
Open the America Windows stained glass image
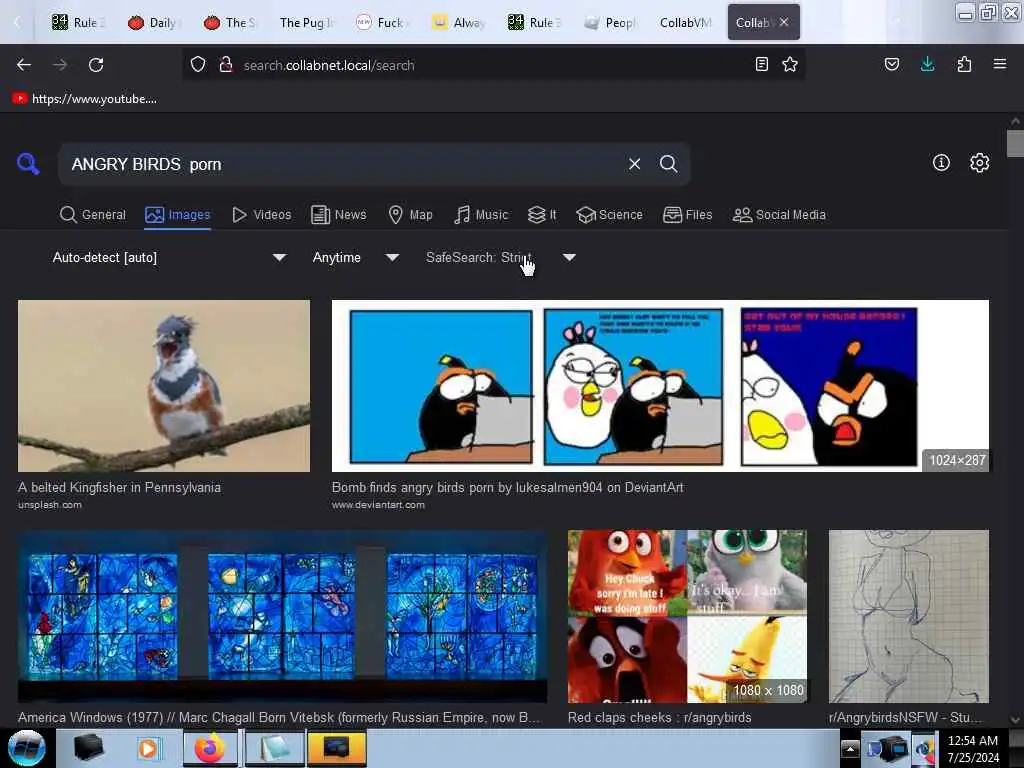click(x=283, y=616)
